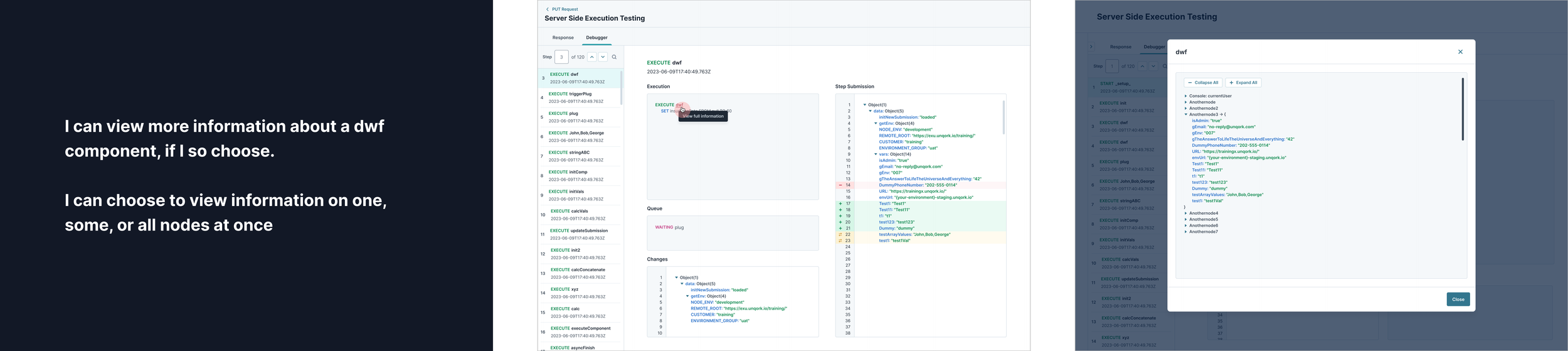Select step 5 EXECUTE plug in the step list
The image size is (1568, 351).
(x=580, y=117)
